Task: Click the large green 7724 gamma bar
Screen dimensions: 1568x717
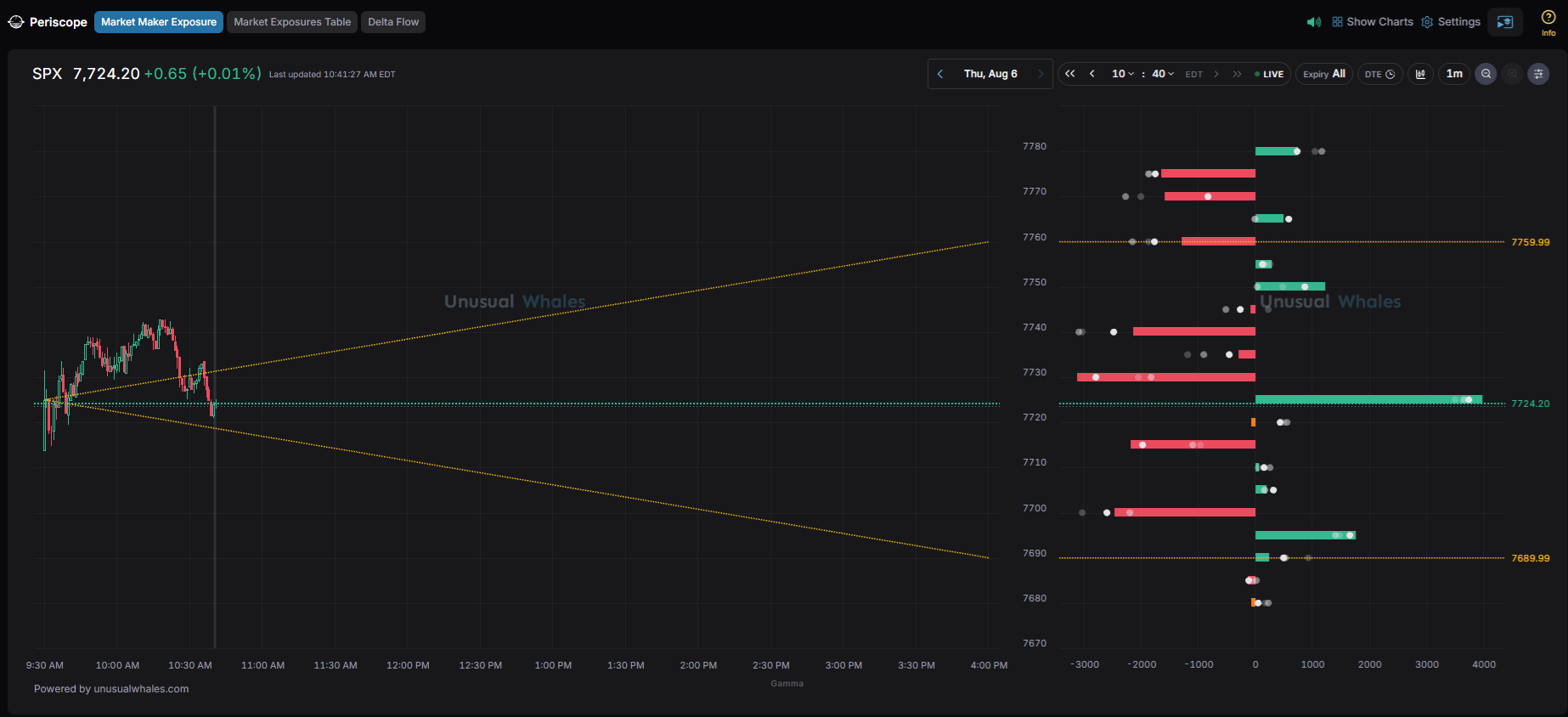Action: pos(1368,399)
